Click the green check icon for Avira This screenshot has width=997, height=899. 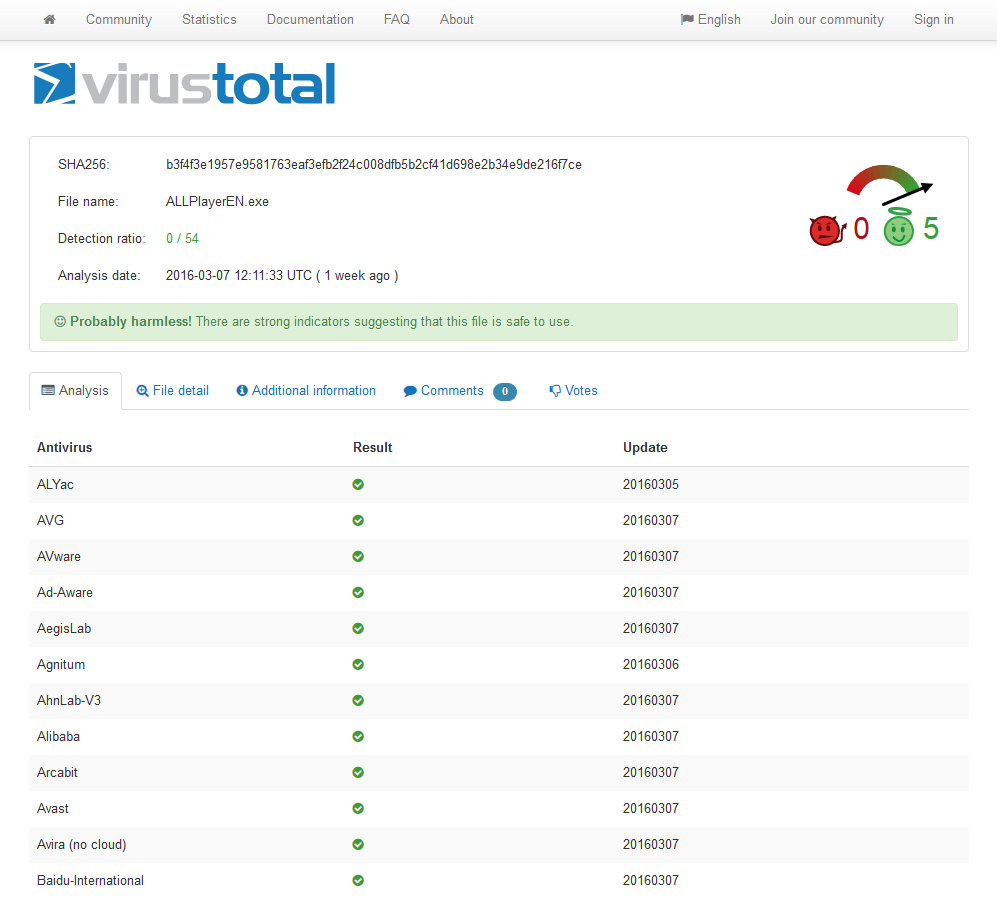(x=358, y=845)
